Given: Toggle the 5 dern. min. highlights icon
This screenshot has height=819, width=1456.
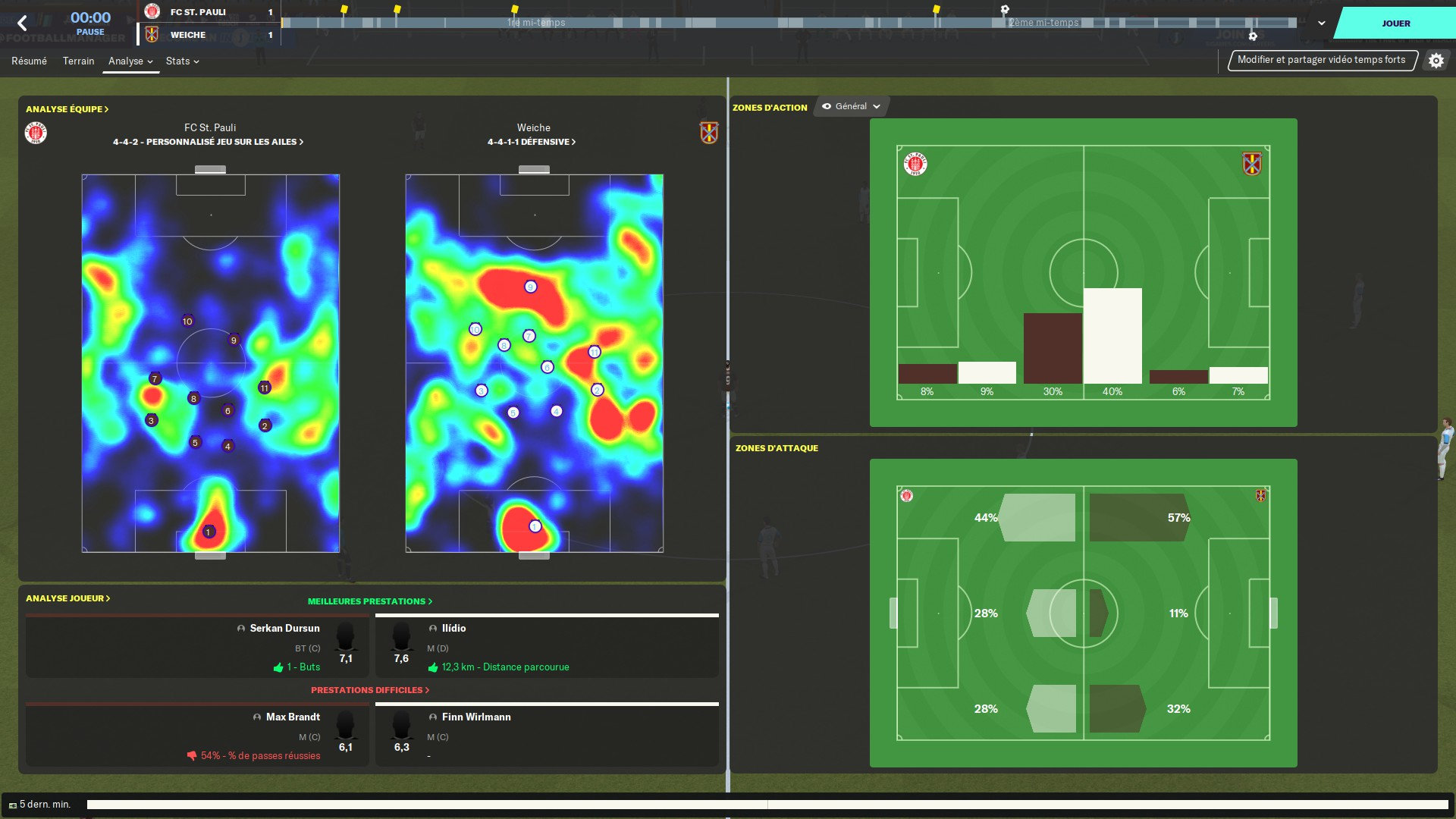Looking at the screenshot, I should tap(13, 805).
